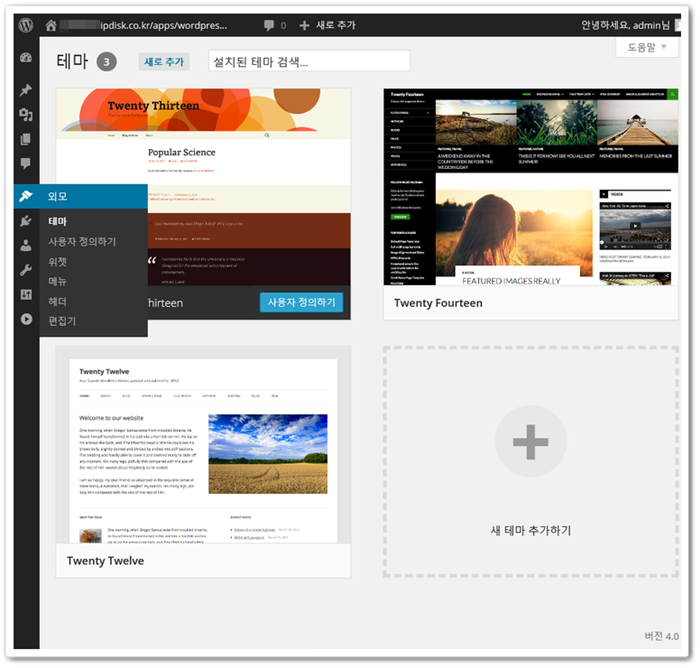Open Settings sidebar icon
Image resolution: width=700 pixels, height=668 pixels.
point(26,294)
